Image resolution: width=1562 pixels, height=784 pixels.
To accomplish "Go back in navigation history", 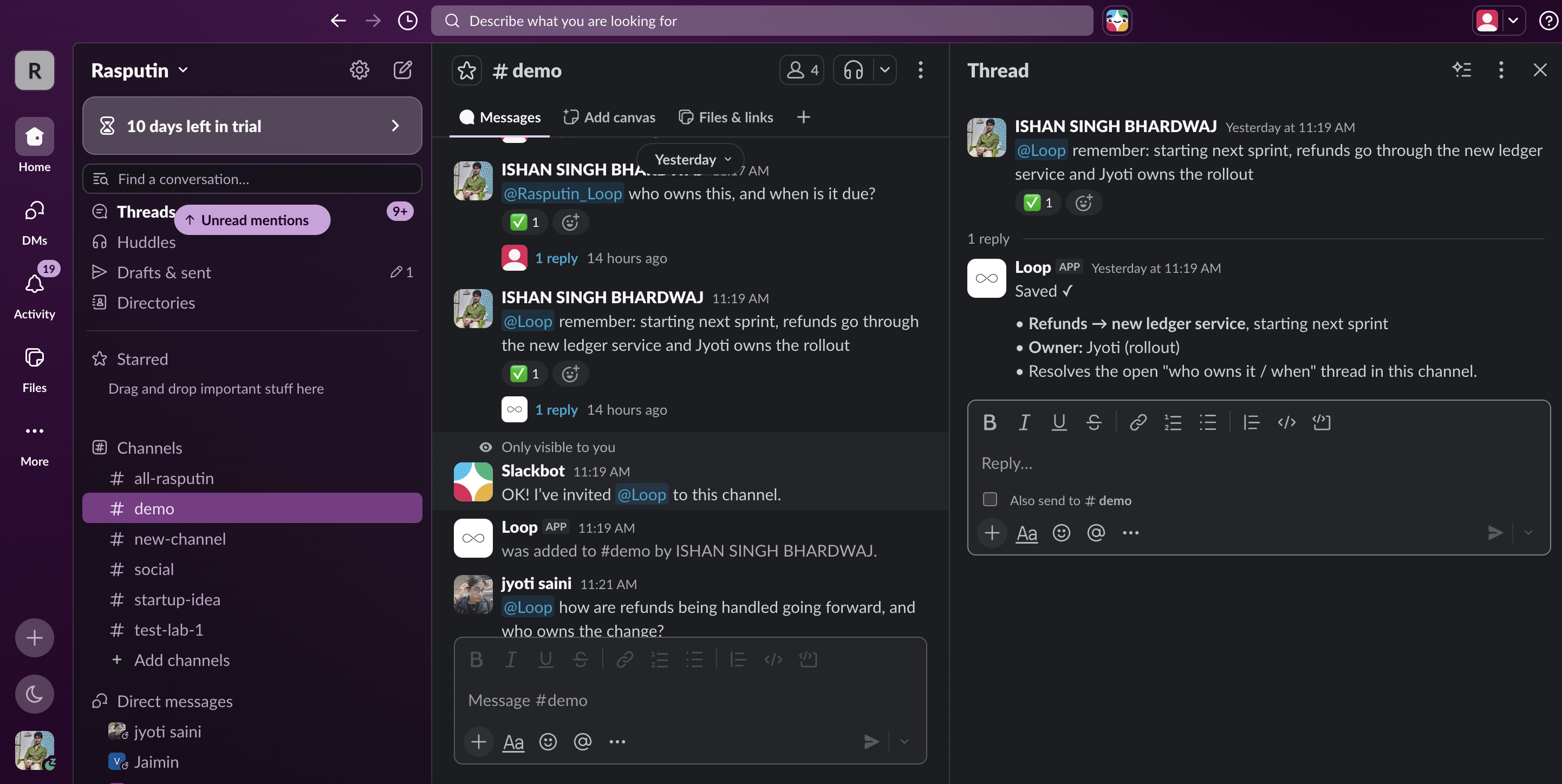I will tap(338, 21).
